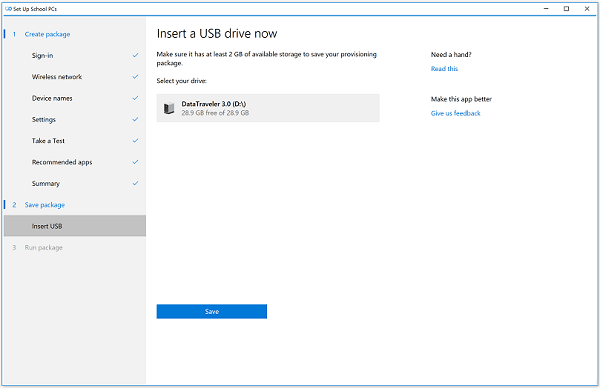Viewport: 600px width, 388px height.
Task: Click the checkmark beside Summary
Action: pos(135,184)
